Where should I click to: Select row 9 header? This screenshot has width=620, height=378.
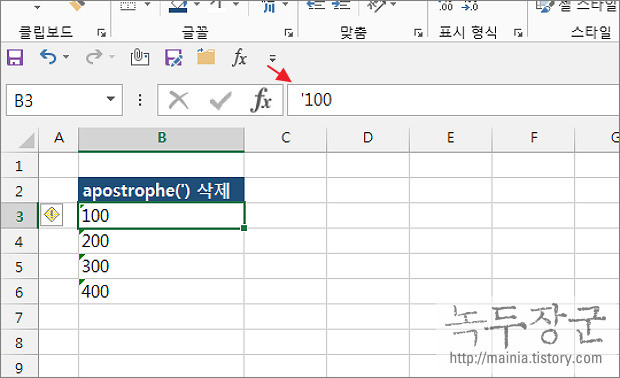pos(19,367)
